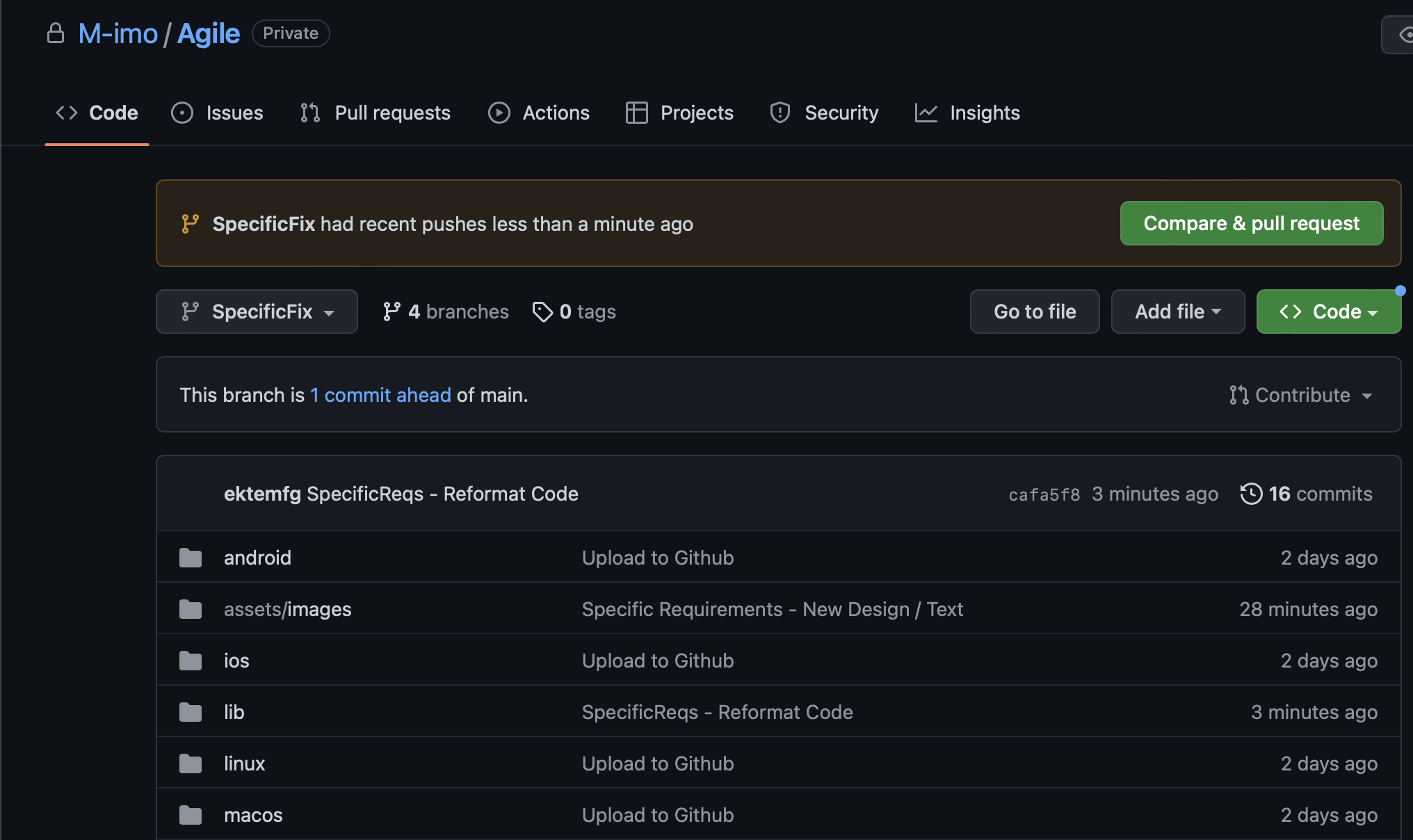The height and width of the screenshot is (840, 1413).
Task: Open commit hash cafa5f8
Action: [1044, 494]
